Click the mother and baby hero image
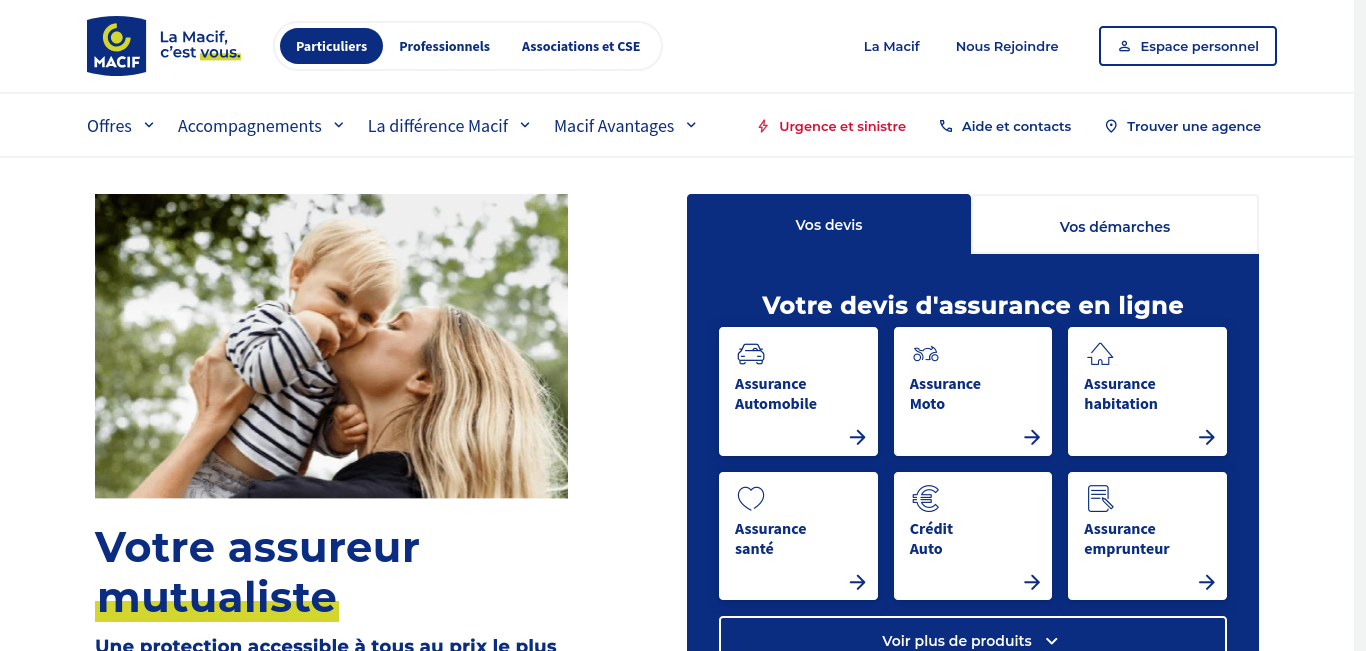The width and height of the screenshot is (1366, 651). 331,346
